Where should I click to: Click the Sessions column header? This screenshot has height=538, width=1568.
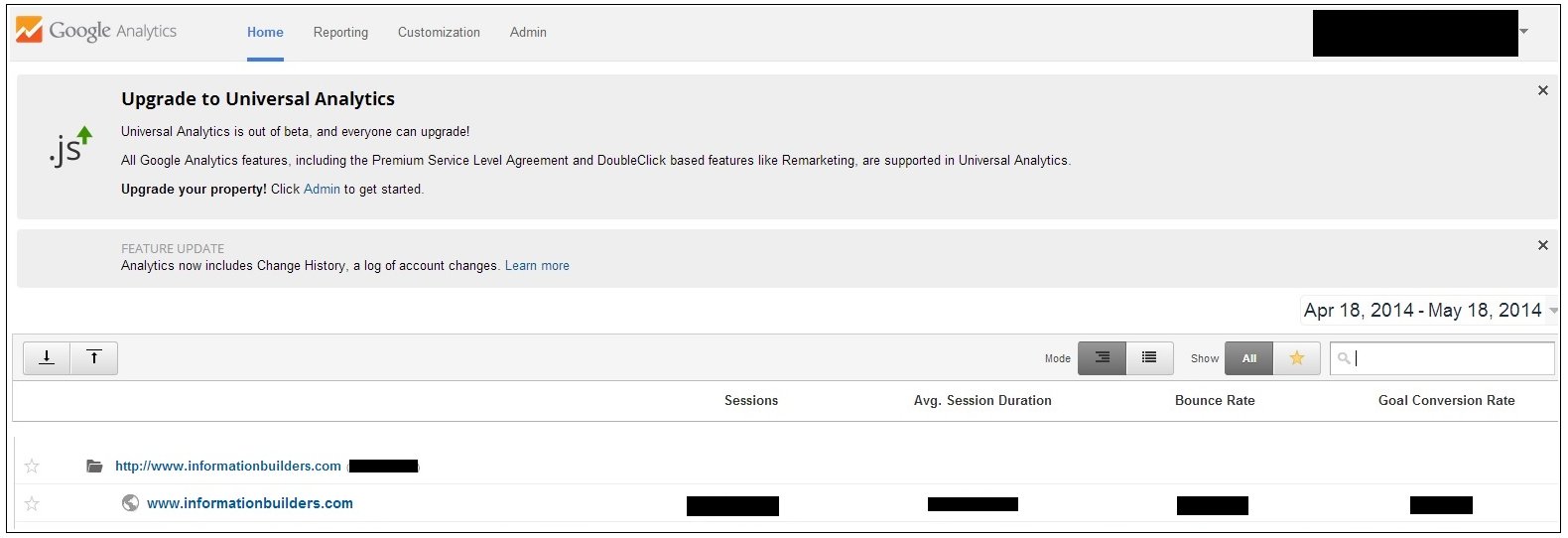(x=751, y=400)
